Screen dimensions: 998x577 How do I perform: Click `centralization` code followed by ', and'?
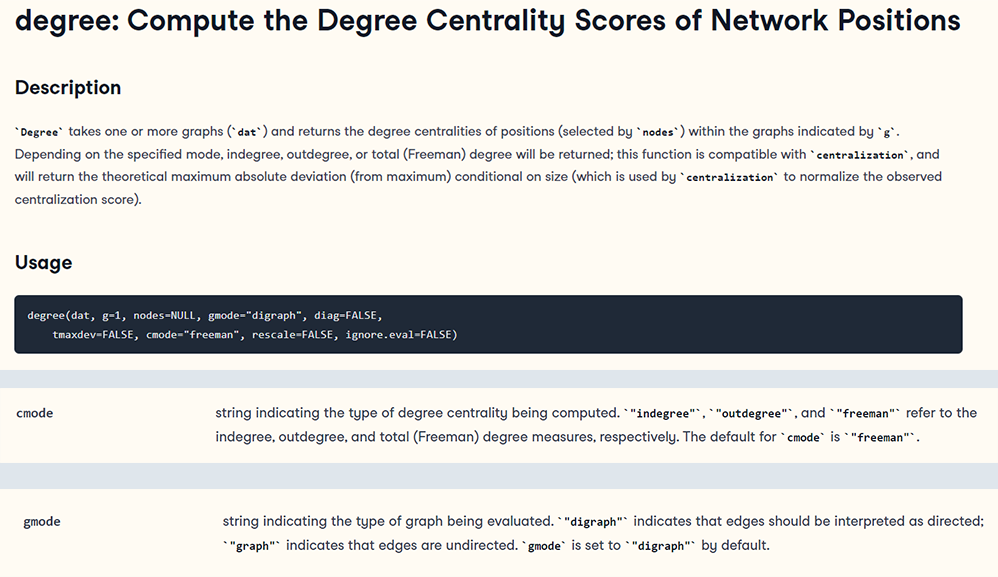click(860, 155)
